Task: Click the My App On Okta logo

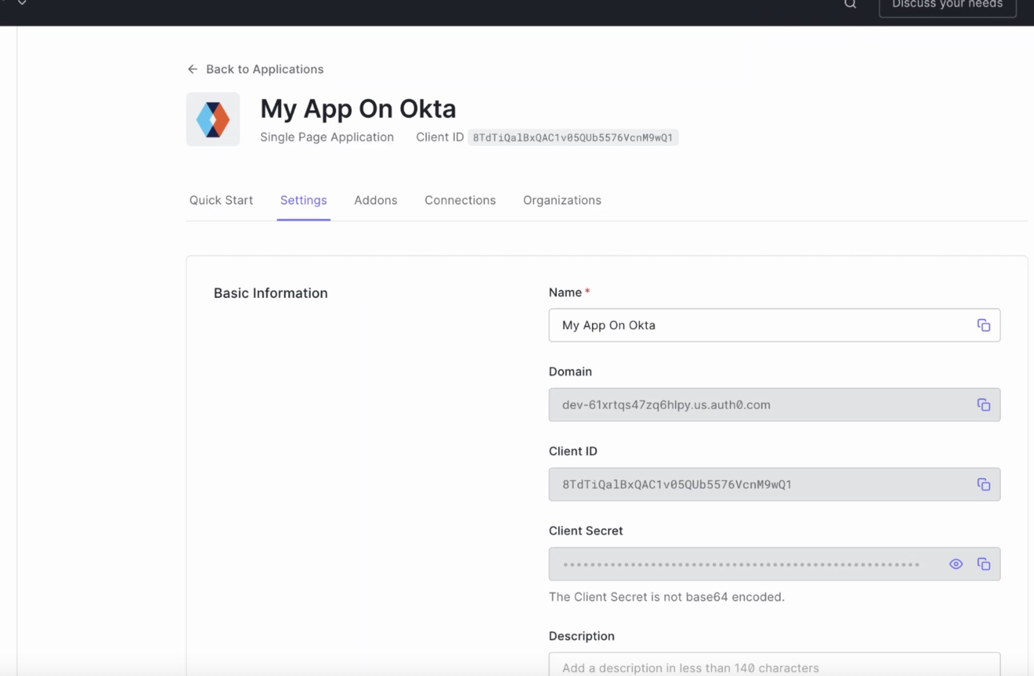Action: [213, 119]
